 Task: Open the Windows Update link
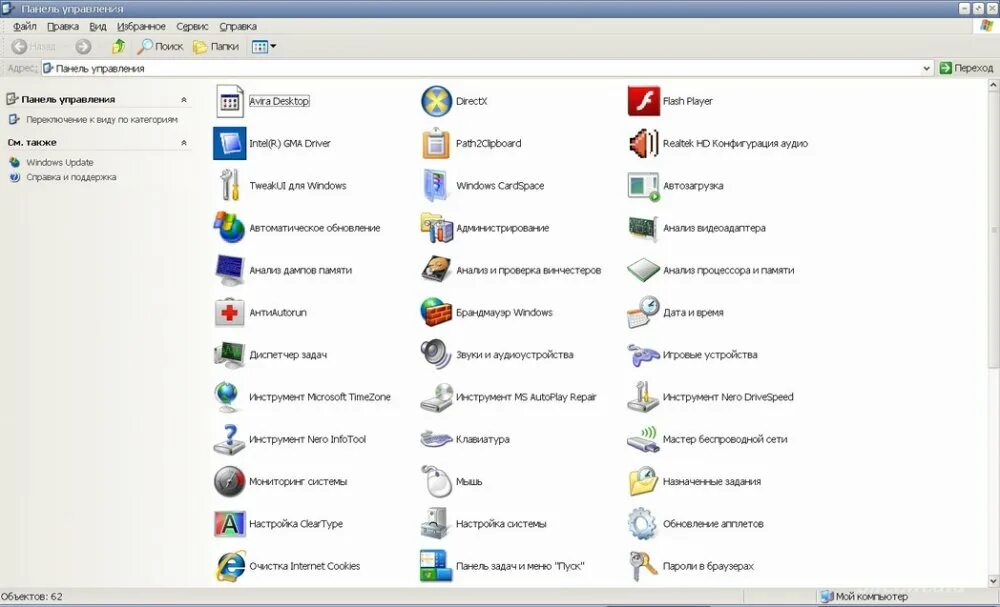pos(59,163)
